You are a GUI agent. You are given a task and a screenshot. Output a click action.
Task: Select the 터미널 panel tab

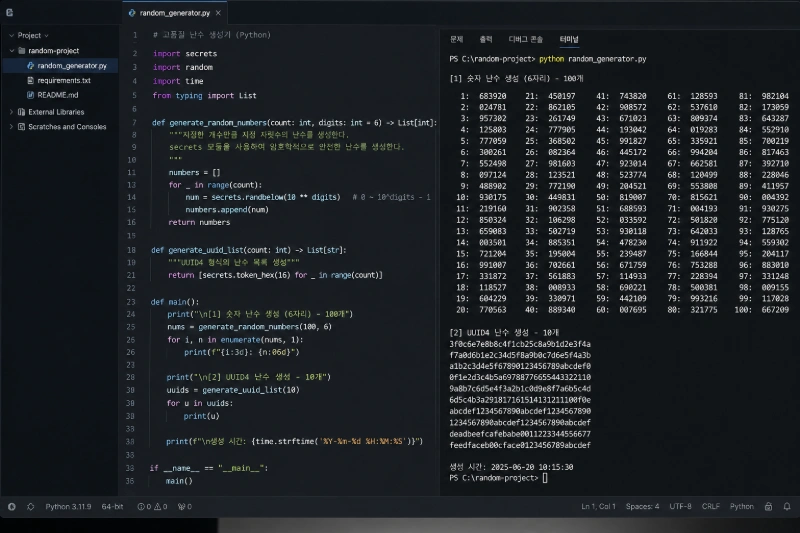[569, 40]
